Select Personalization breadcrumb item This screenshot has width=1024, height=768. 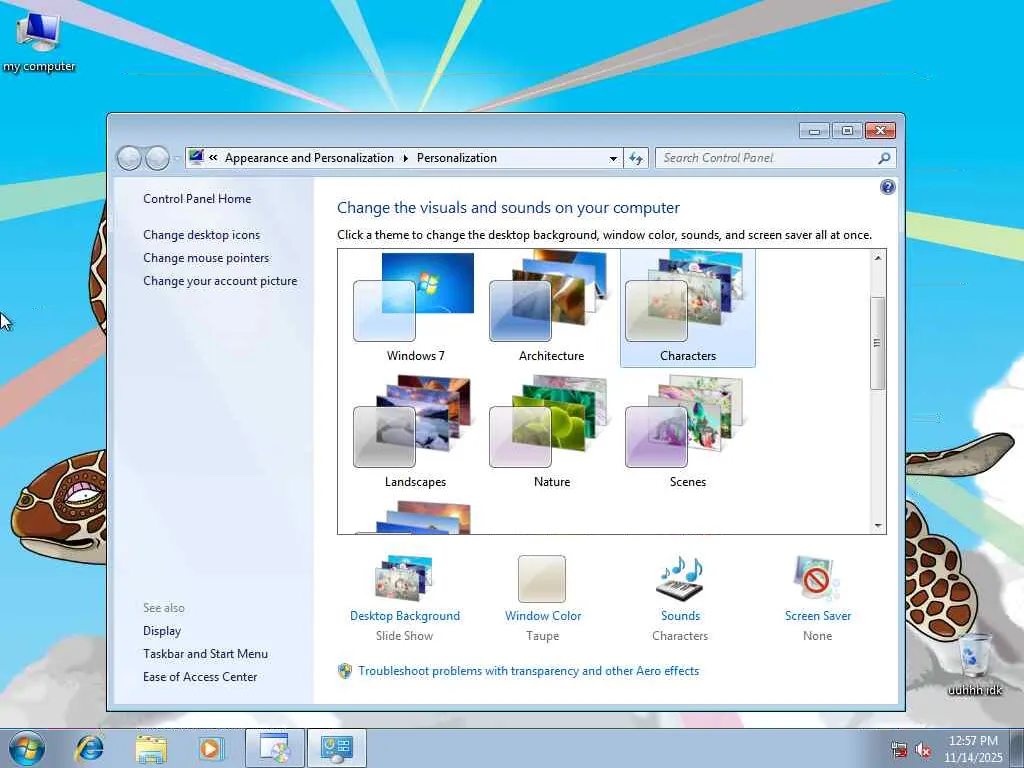(456, 158)
